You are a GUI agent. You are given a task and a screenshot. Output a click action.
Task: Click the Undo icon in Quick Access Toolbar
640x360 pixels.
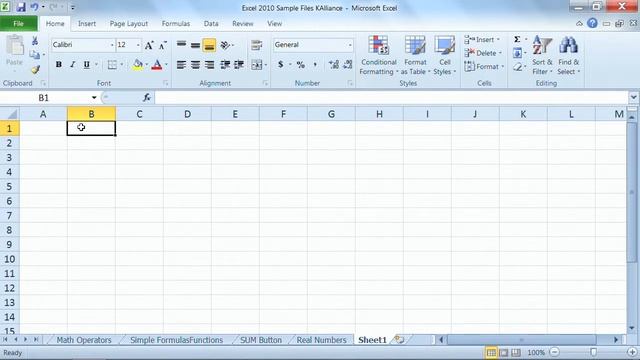35,7
